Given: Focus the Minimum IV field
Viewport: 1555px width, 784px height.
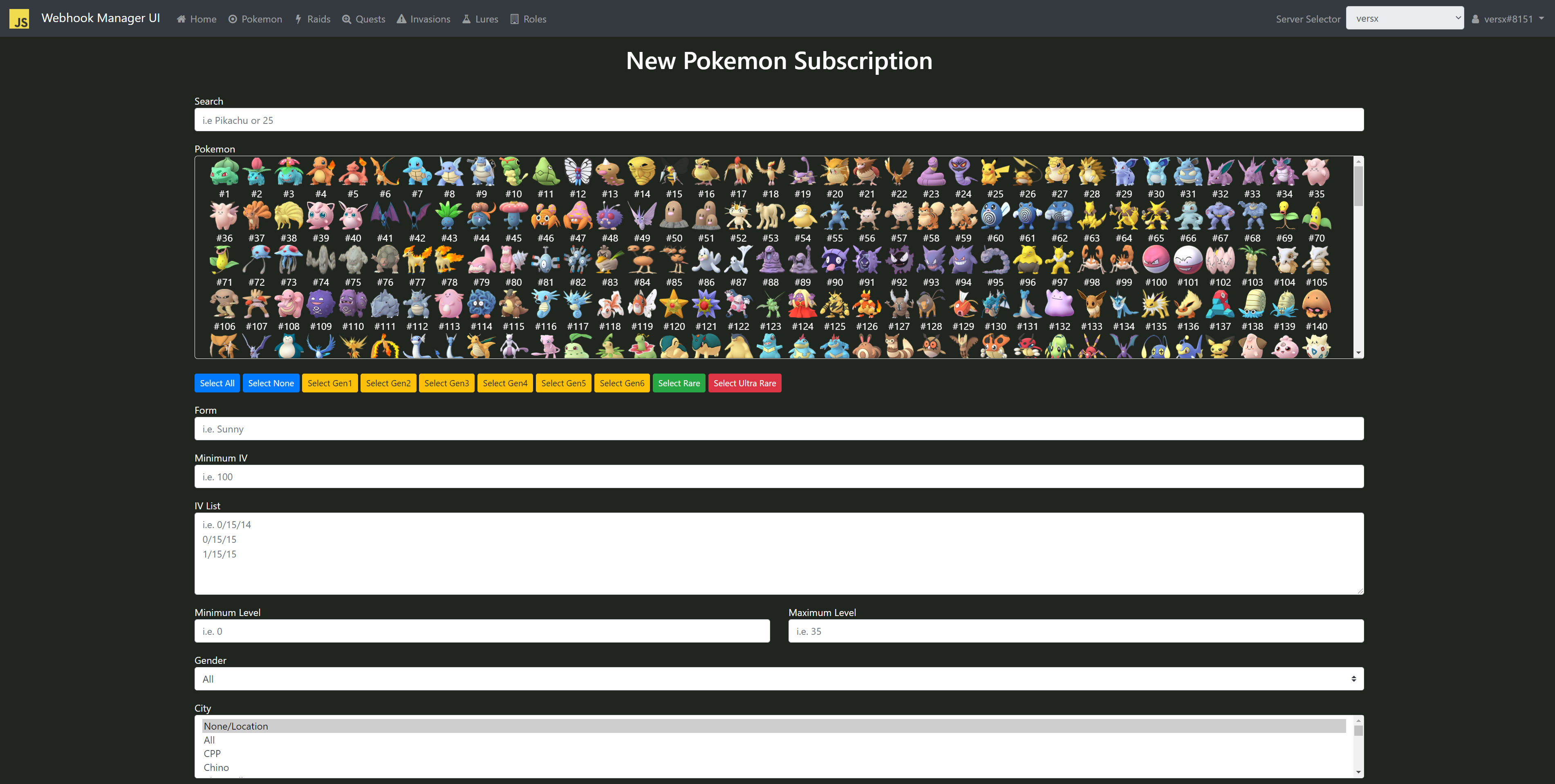Looking at the screenshot, I should pyautogui.click(x=779, y=477).
